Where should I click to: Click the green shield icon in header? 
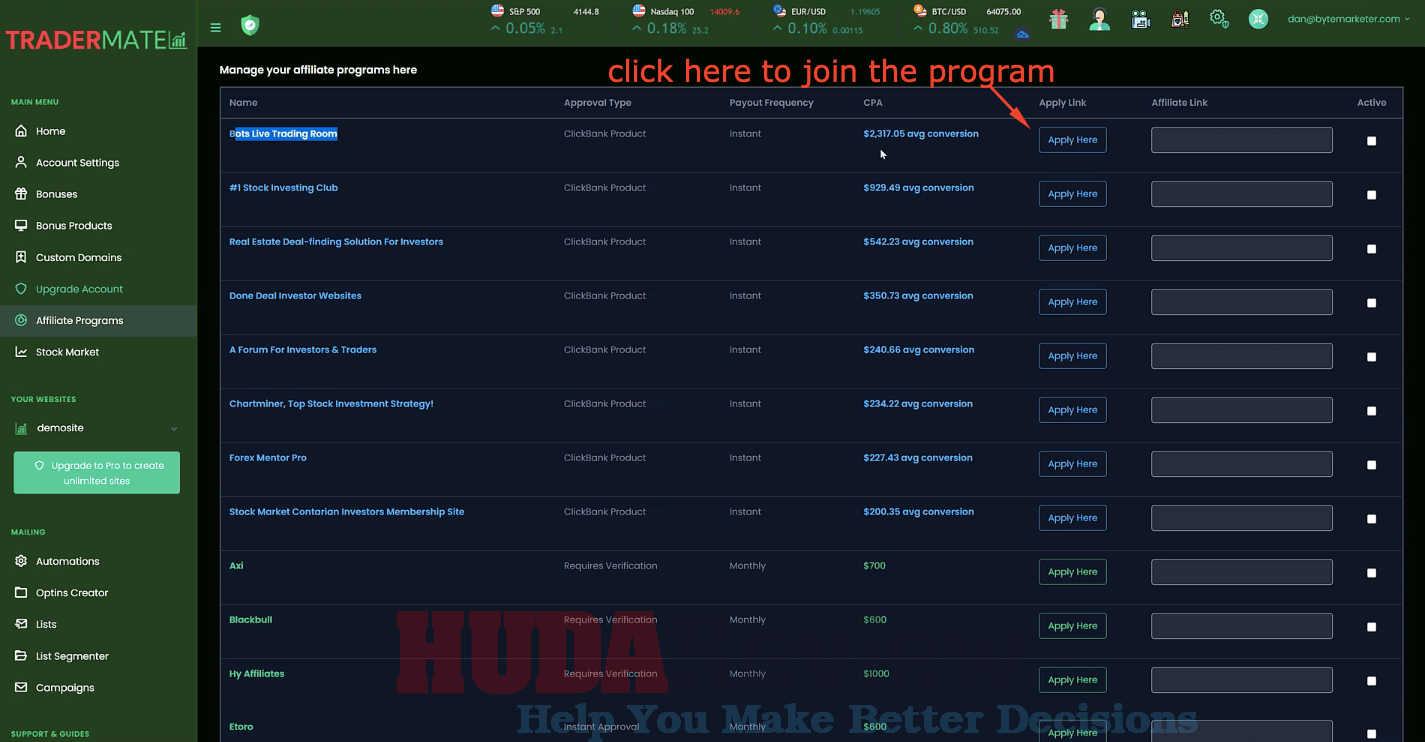pos(250,25)
